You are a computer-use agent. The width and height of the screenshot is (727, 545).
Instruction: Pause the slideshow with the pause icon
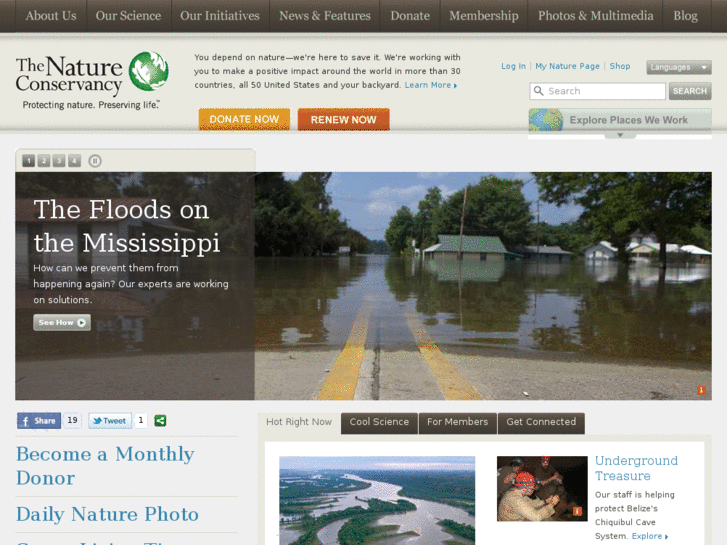(95, 161)
